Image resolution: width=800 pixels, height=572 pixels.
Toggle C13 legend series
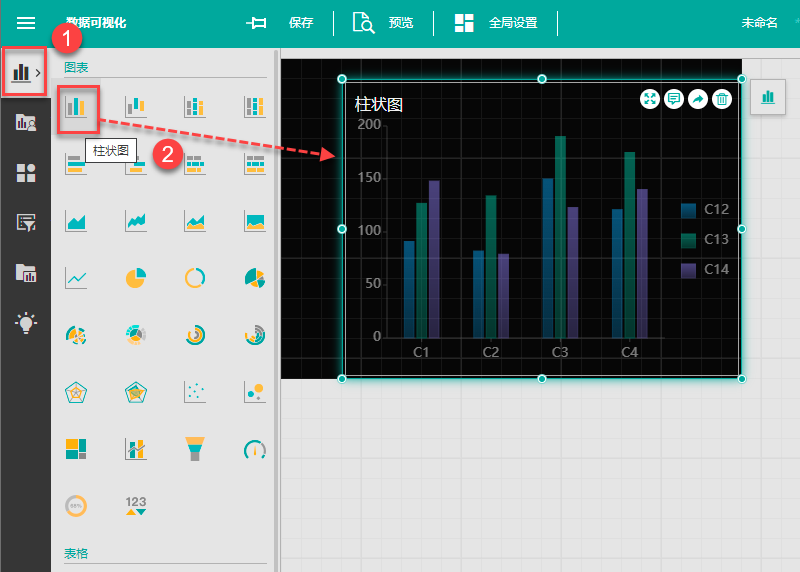[x=705, y=240]
